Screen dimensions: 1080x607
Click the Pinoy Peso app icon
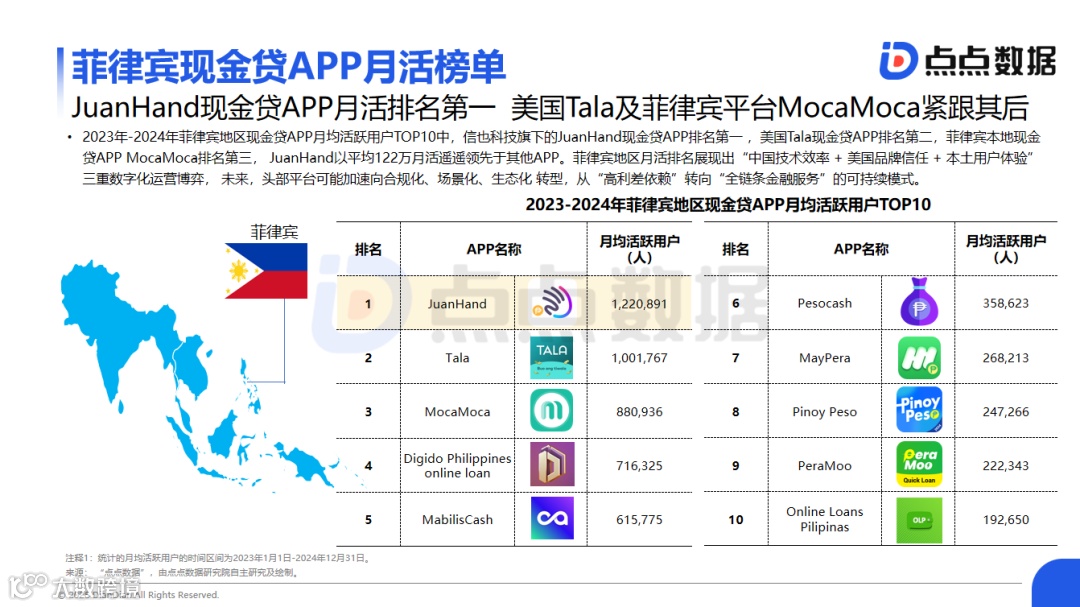[919, 411]
